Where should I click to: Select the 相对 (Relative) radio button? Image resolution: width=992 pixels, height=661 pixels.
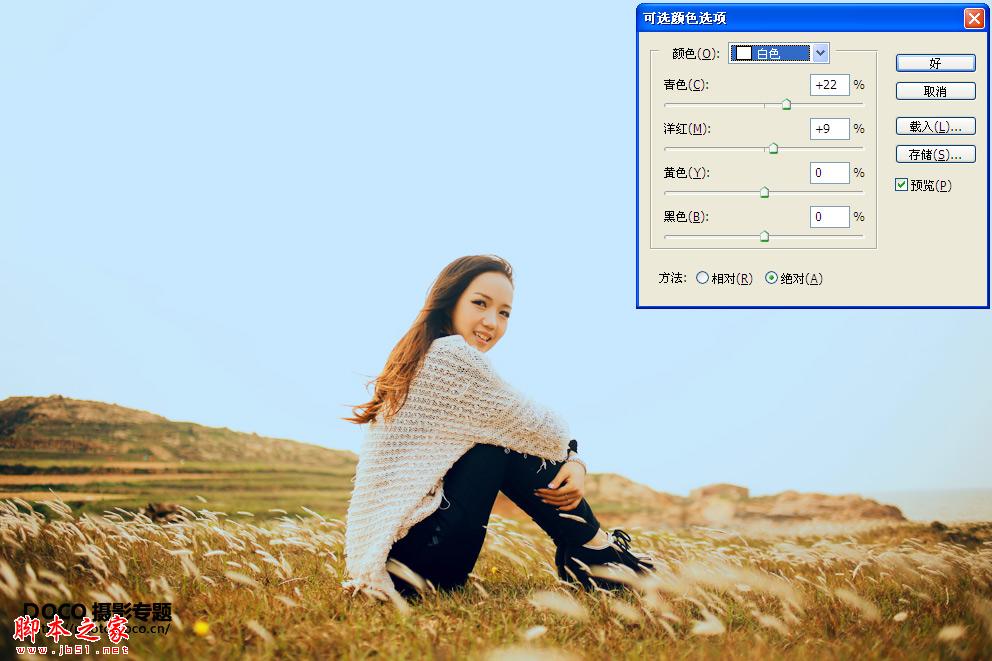703,279
